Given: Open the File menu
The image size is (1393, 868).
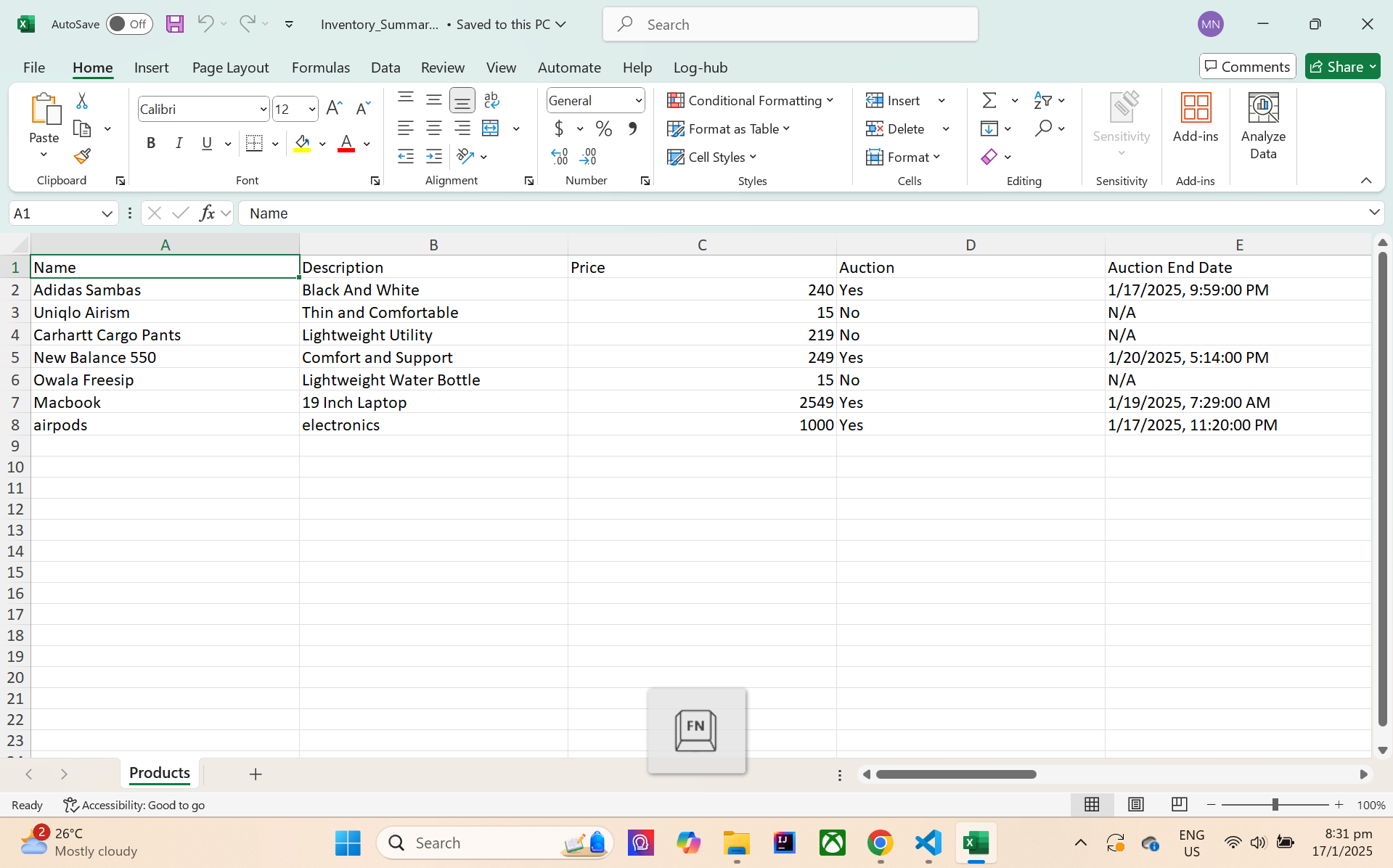Looking at the screenshot, I should pos(34,67).
